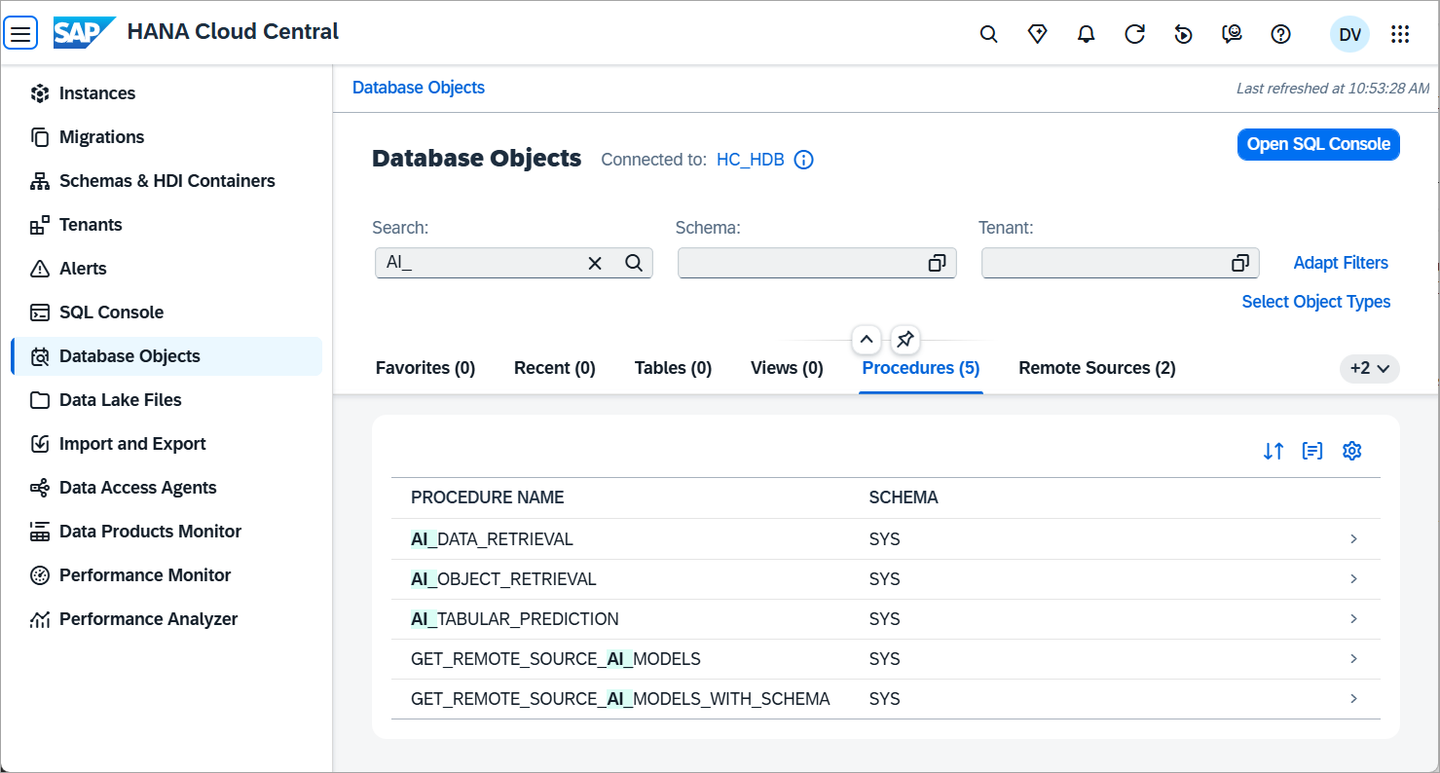Open the notifications bell

click(x=1086, y=34)
